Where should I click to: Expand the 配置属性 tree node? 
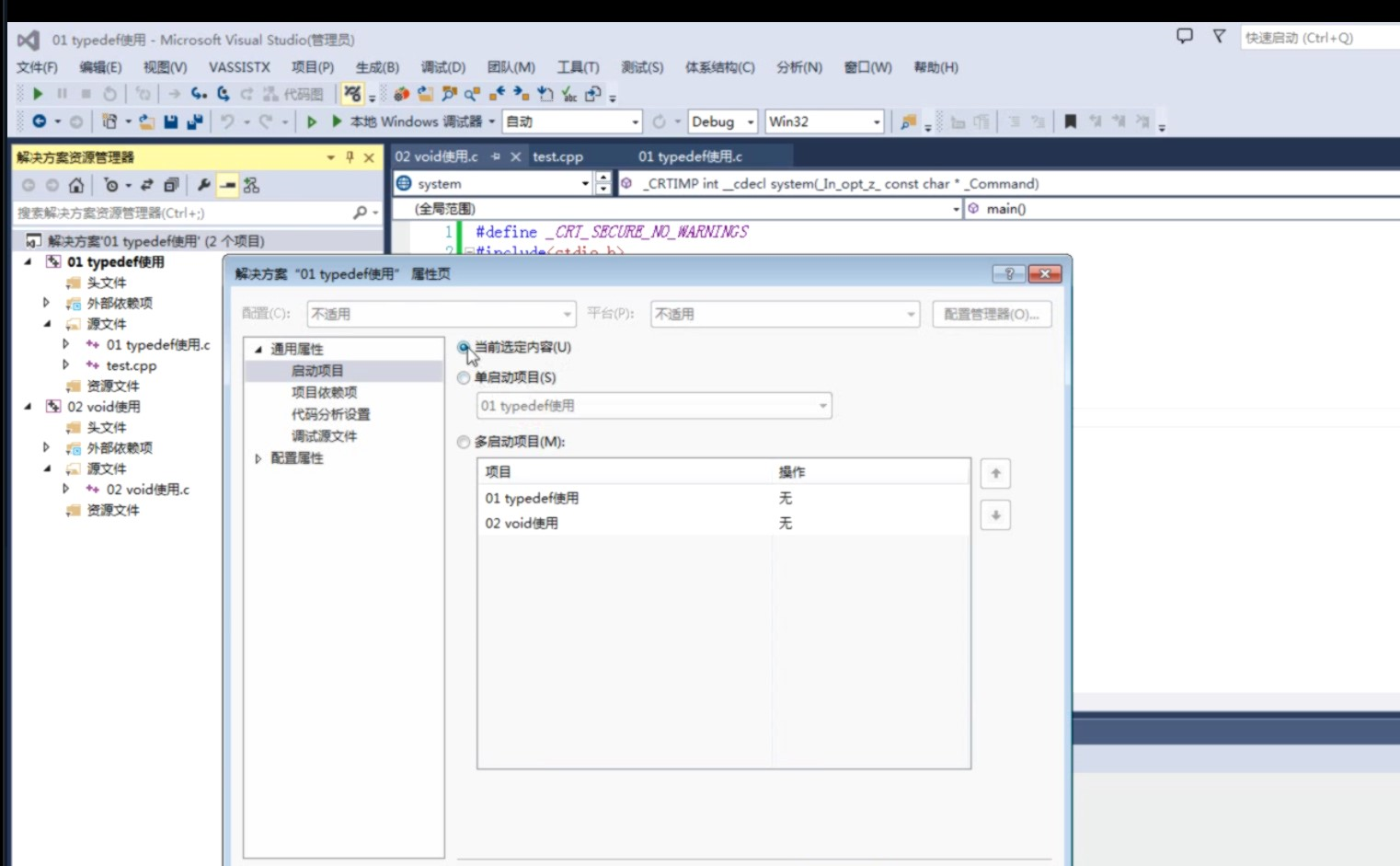258,458
